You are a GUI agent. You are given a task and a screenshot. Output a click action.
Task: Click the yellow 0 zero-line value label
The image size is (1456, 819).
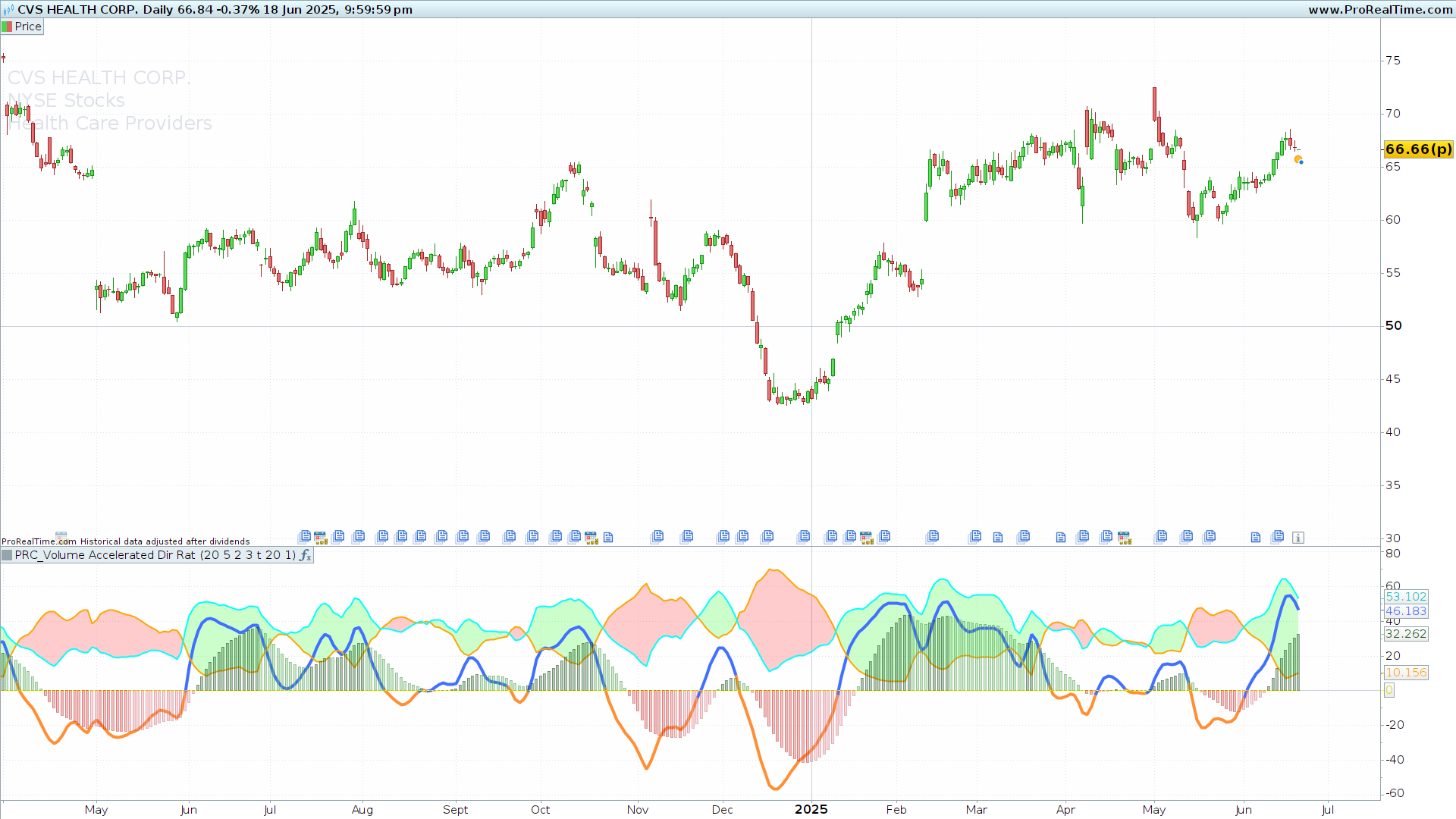point(1389,690)
